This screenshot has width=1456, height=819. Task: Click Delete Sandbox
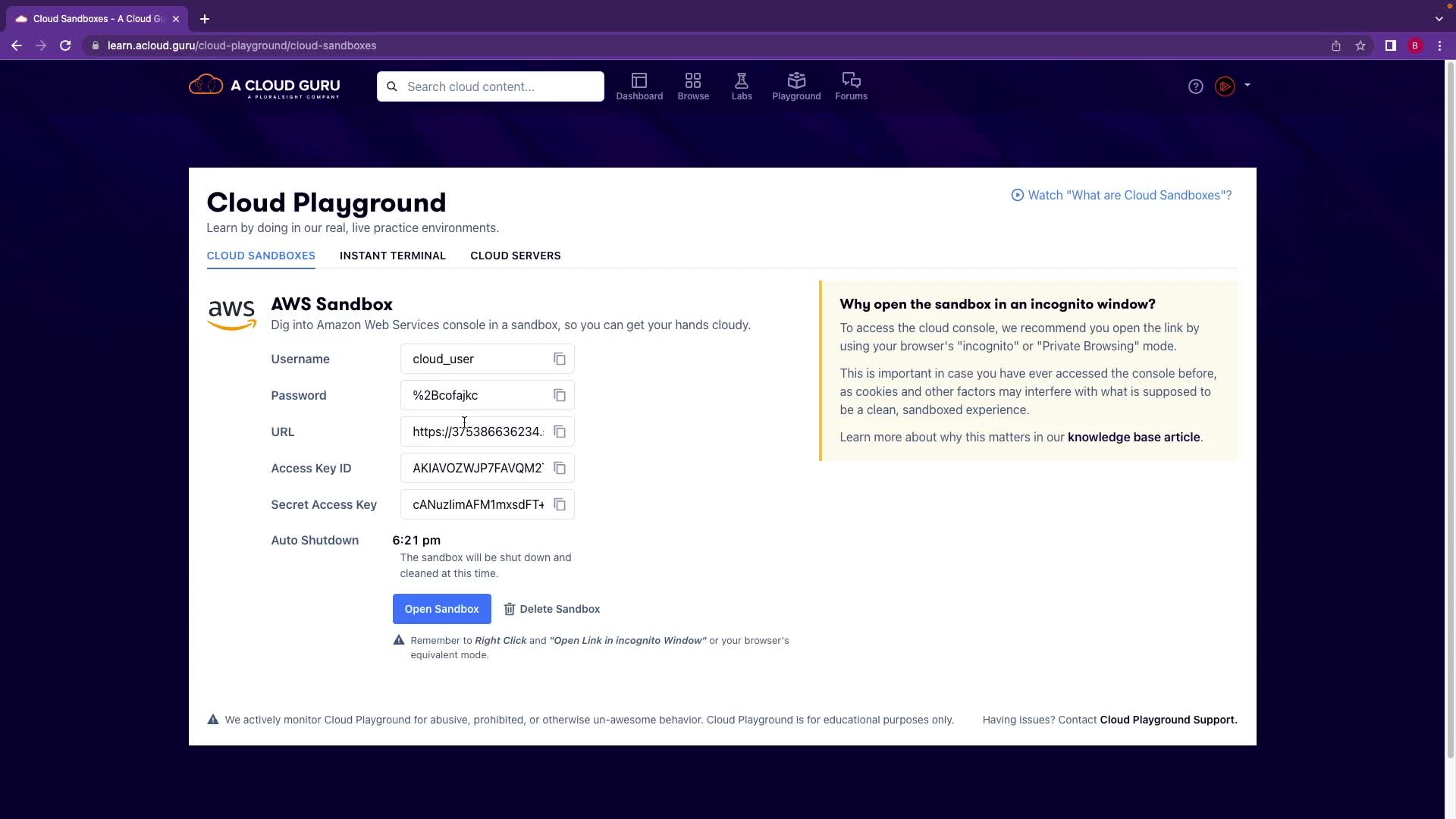552,609
